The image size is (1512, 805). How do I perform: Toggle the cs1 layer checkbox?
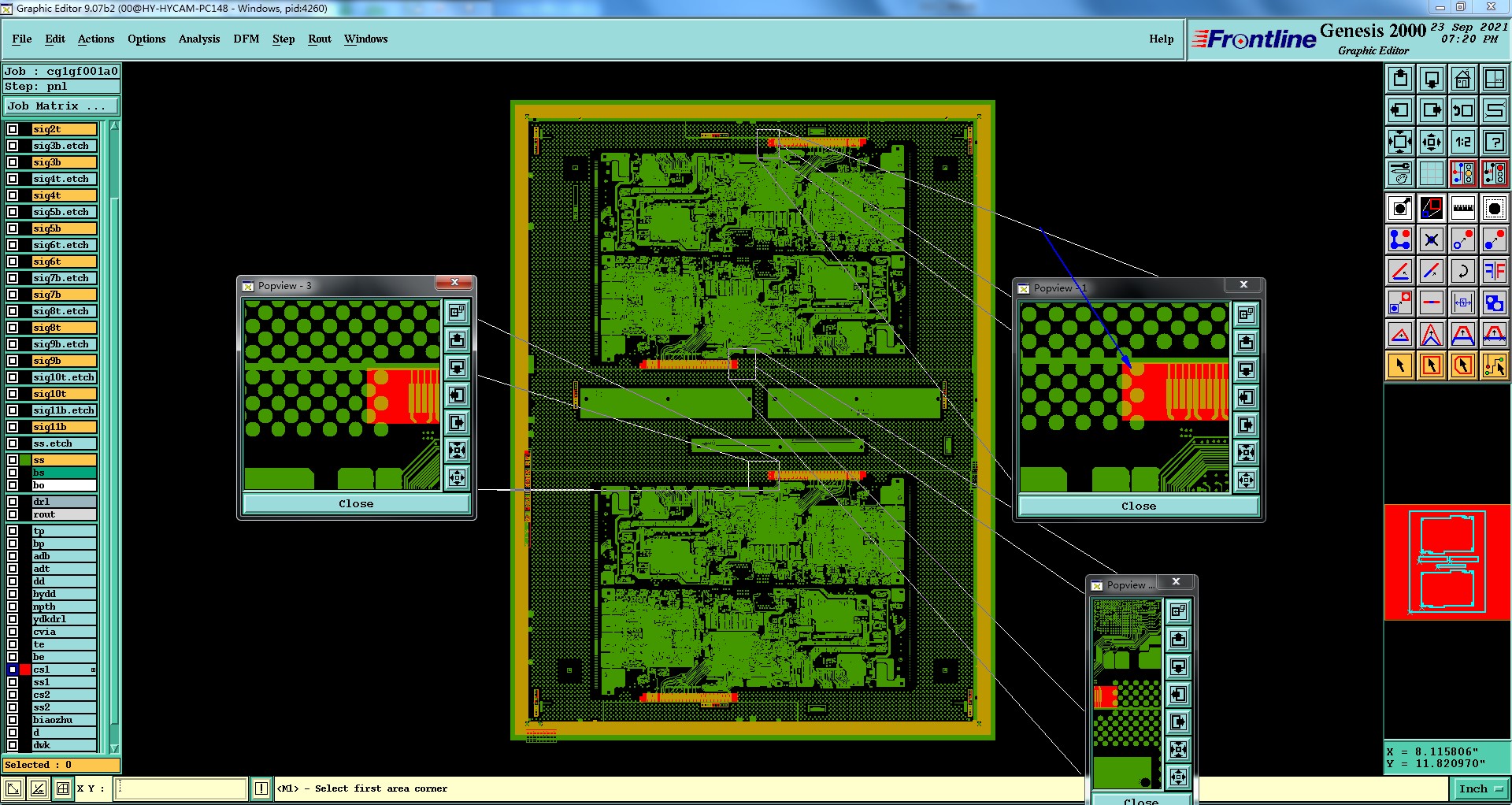(x=13, y=670)
